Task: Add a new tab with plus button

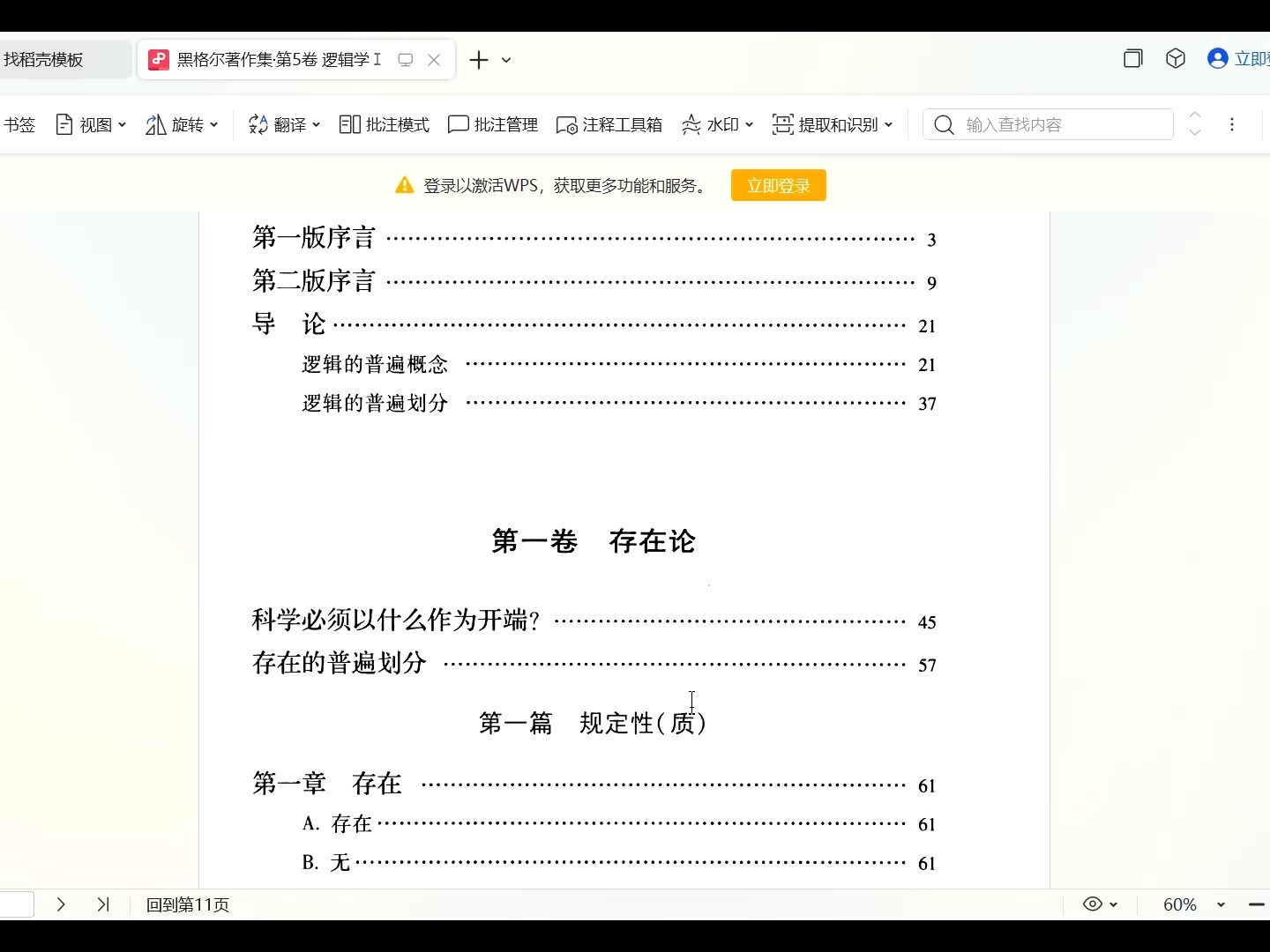Action: tap(478, 60)
